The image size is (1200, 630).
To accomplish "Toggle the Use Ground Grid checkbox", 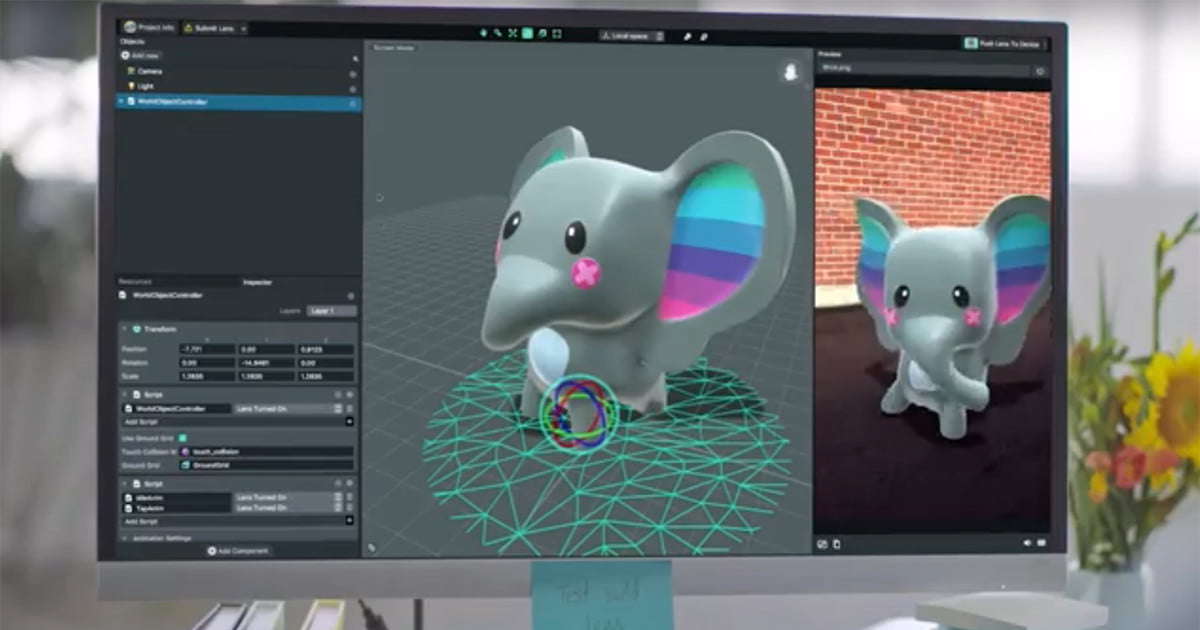I will pyautogui.click(x=183, y=437).
